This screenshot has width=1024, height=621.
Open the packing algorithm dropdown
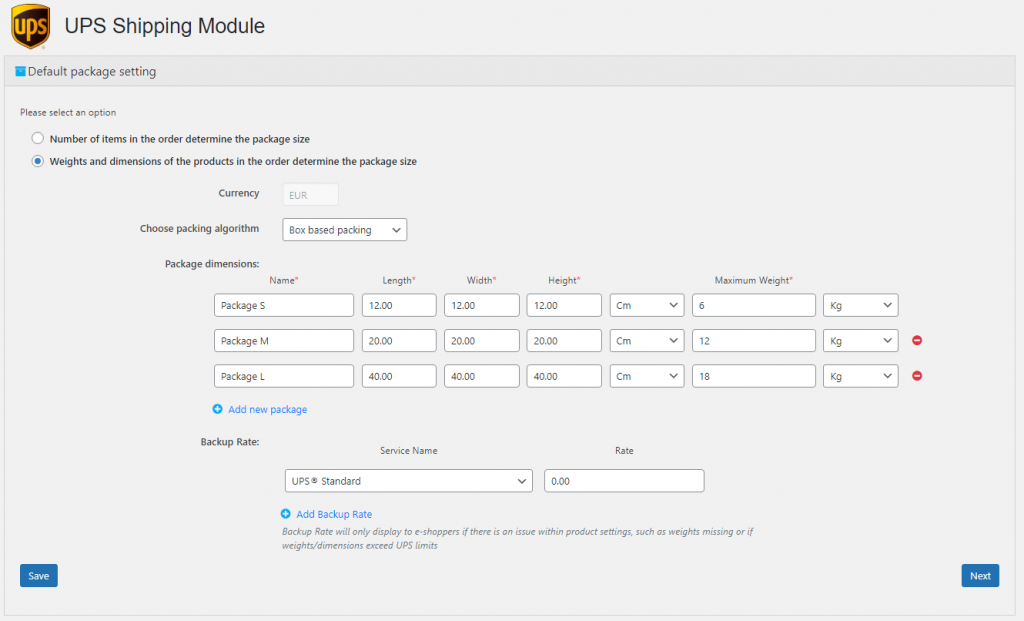point(344,230)
